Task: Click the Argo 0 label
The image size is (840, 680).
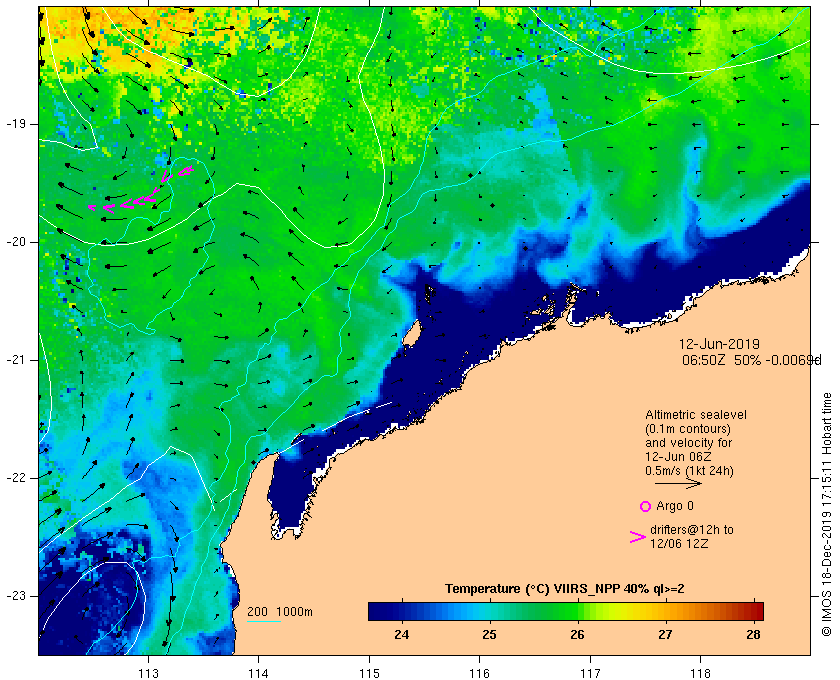Action: [674, 506]
